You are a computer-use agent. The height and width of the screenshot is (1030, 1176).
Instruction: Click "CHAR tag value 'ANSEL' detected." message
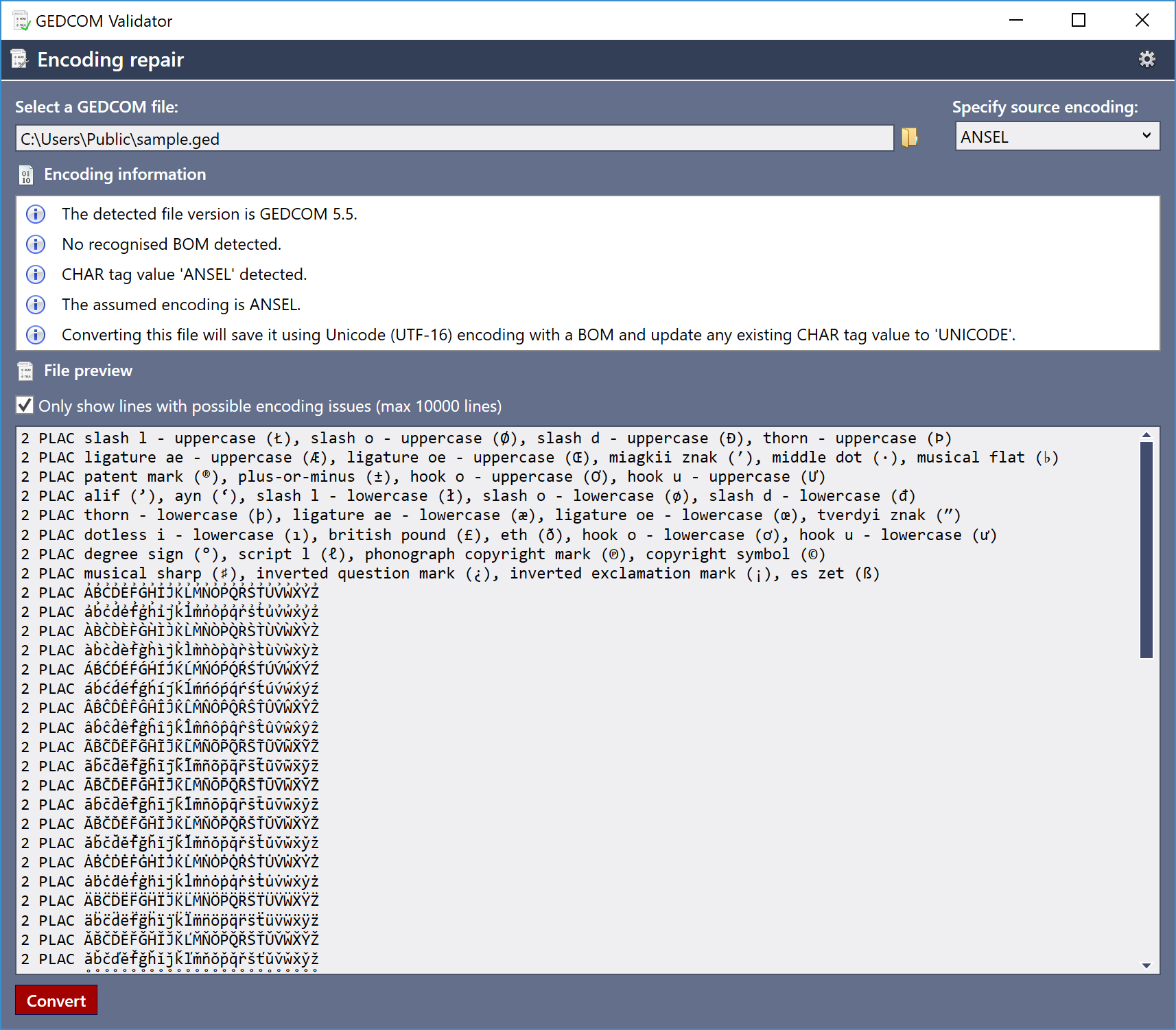point(184,274)
